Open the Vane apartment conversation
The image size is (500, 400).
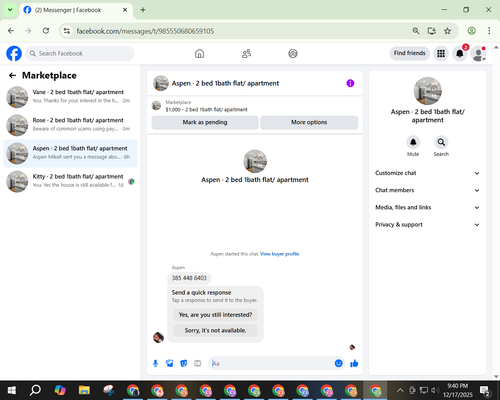click(x=70, y=97)
